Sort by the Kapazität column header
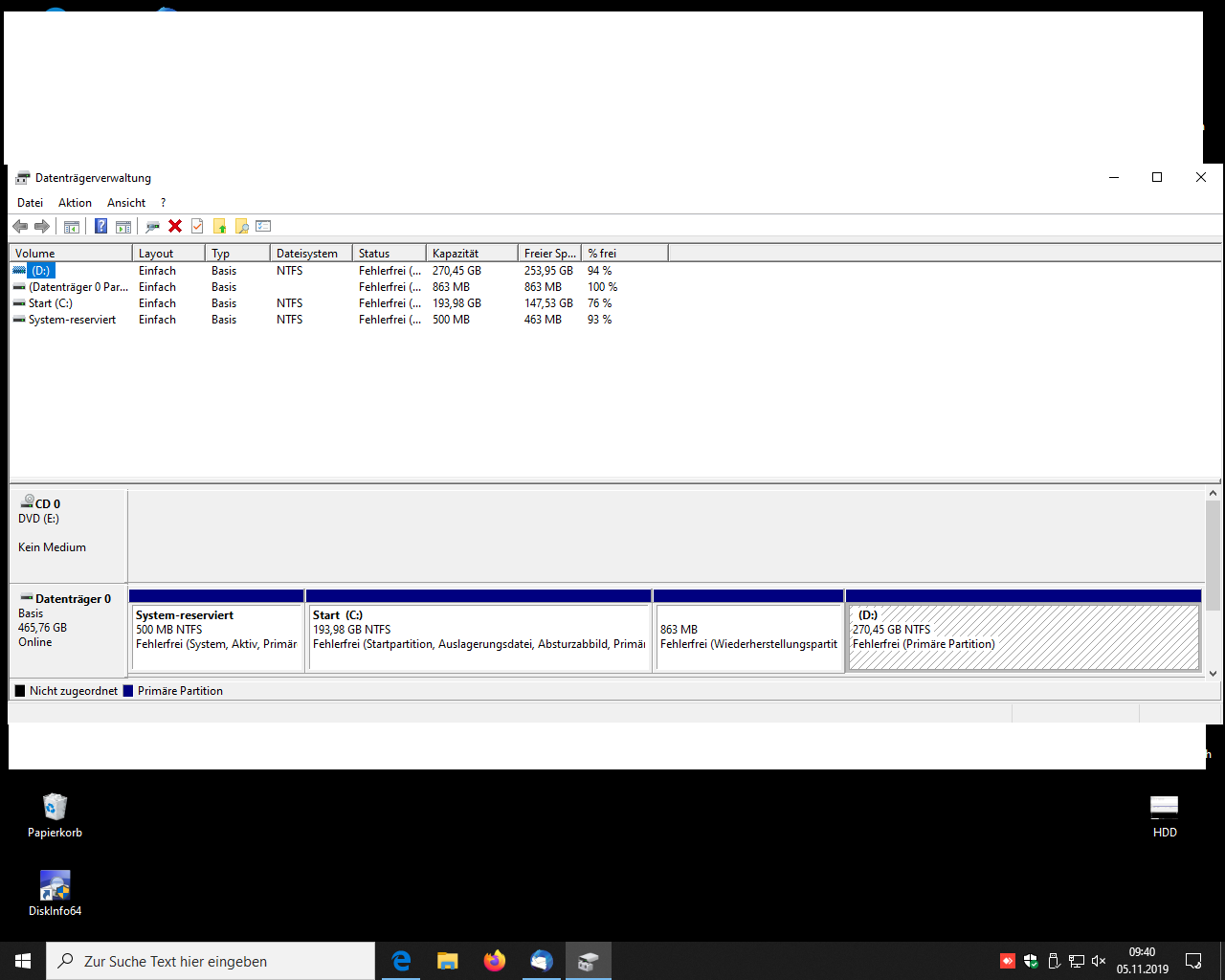The width and height of the screenshot is (1225, 980). (472, 254)
